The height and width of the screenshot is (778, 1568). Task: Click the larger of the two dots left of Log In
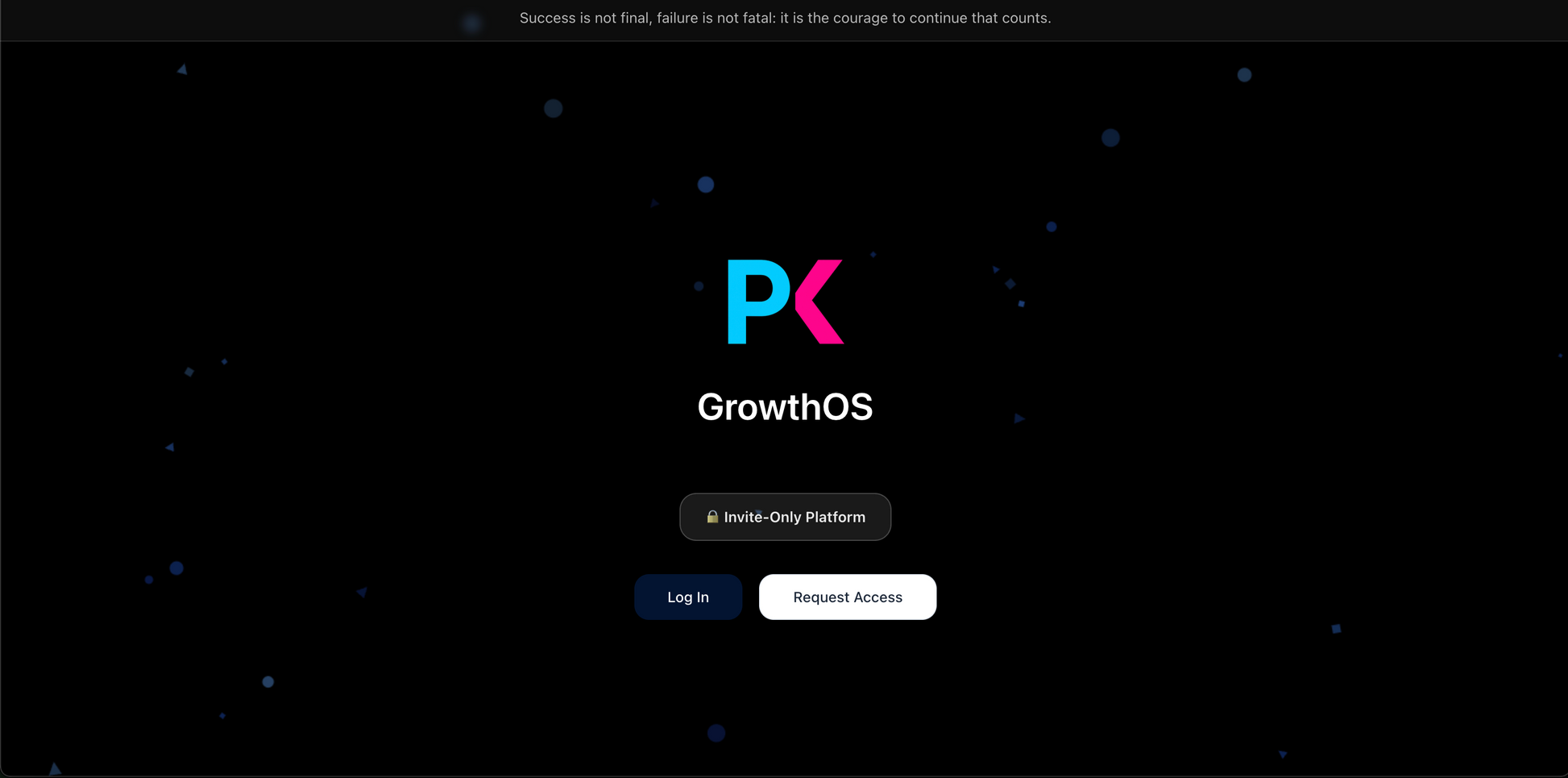pyautogui.click(x=176, y=568)
